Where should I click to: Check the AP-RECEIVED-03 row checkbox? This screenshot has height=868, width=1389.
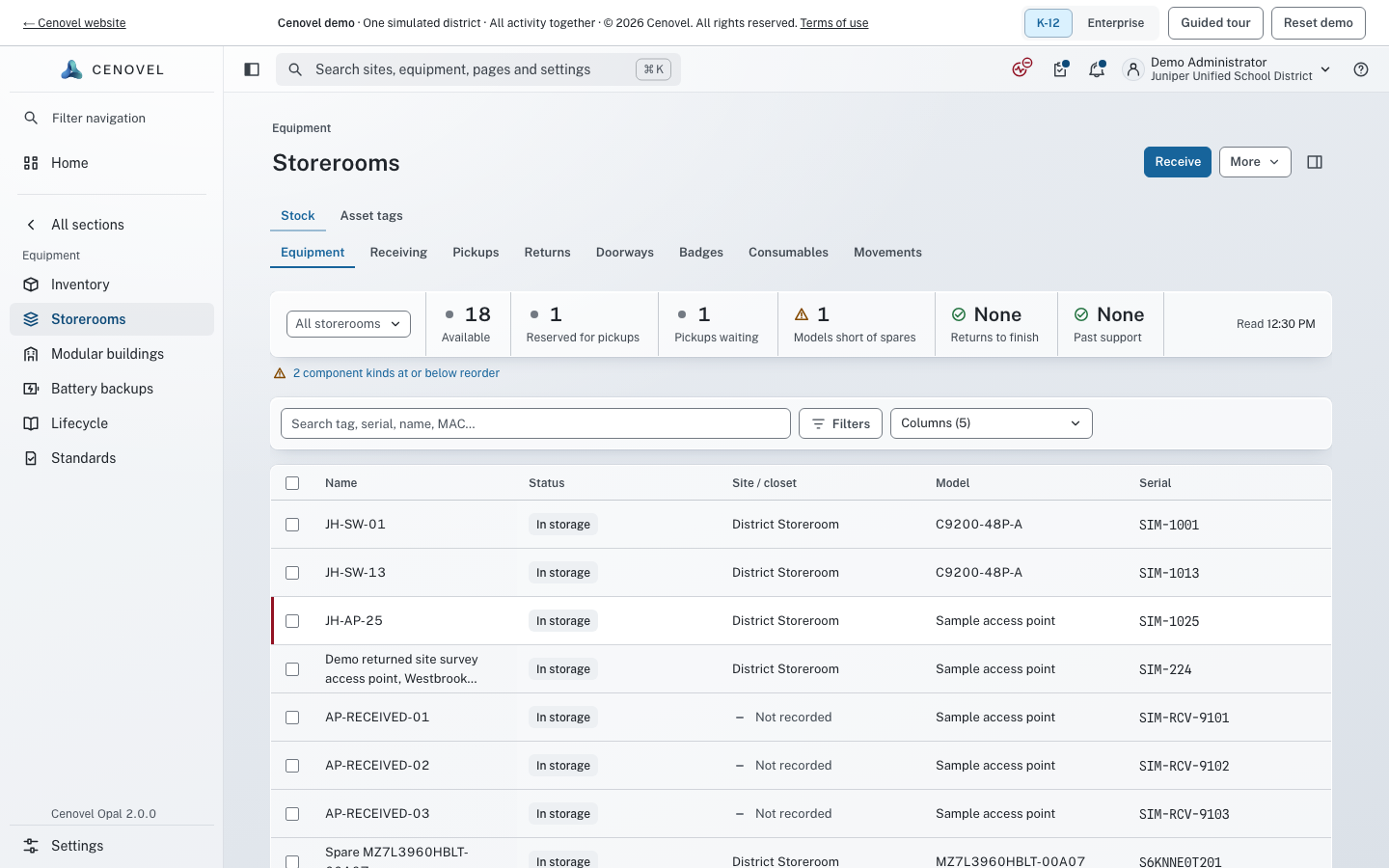click(292, 814)
